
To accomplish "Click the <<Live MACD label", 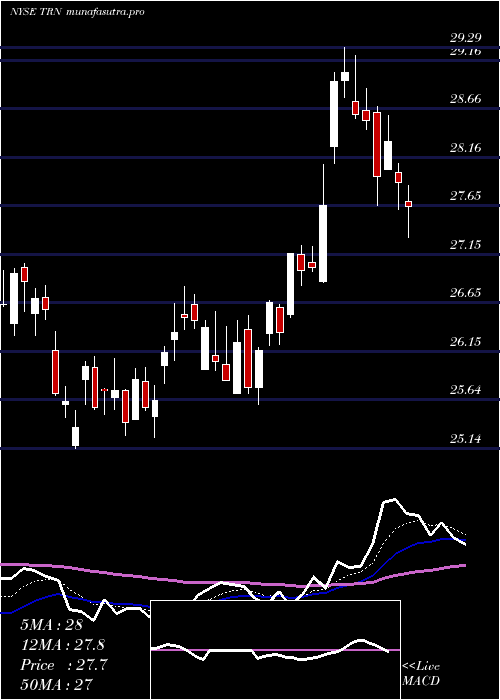I will [x=421, y=674].
